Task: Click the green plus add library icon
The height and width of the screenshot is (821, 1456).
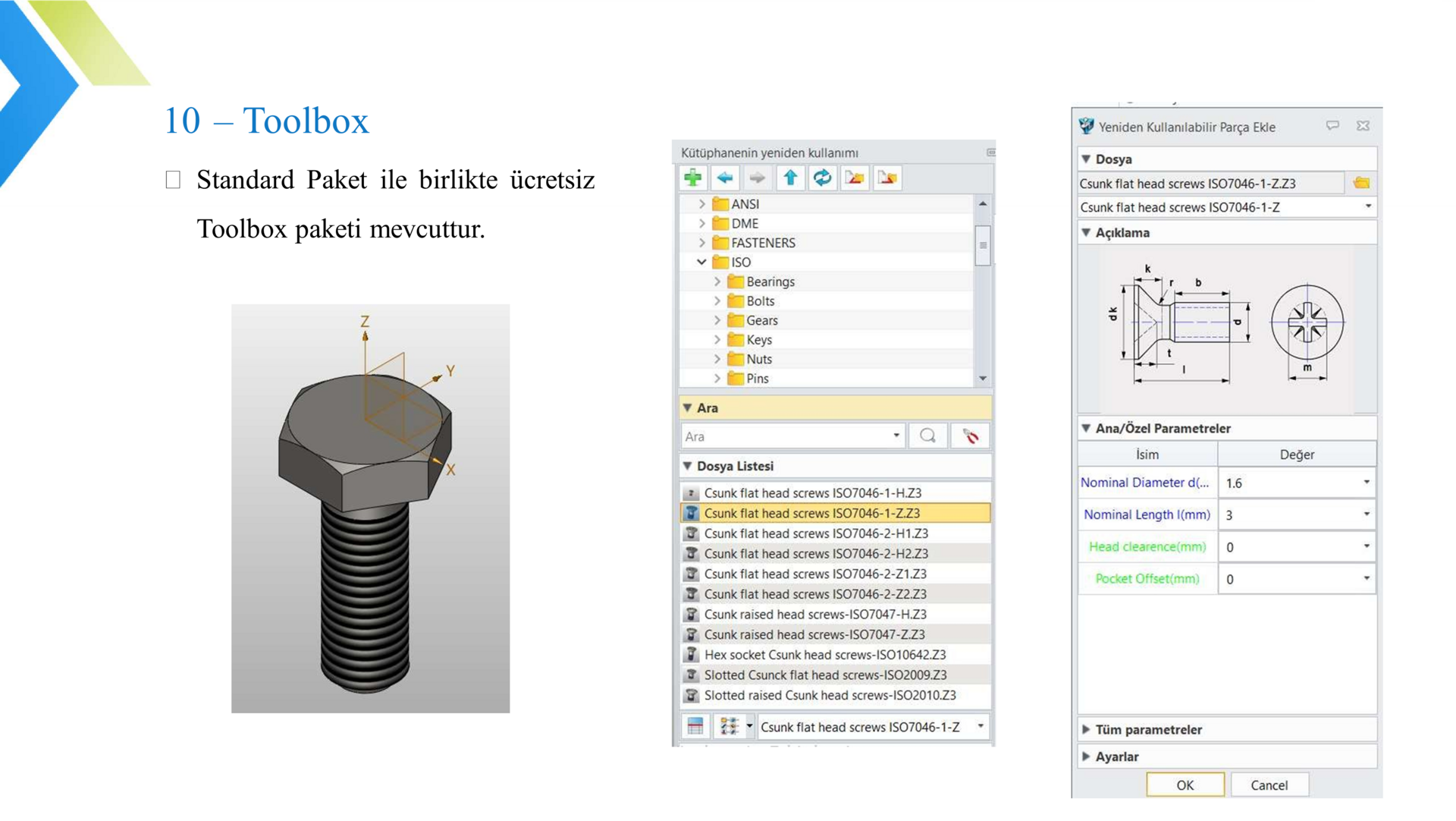Action: pyautogui.click(x=692, y=178)
